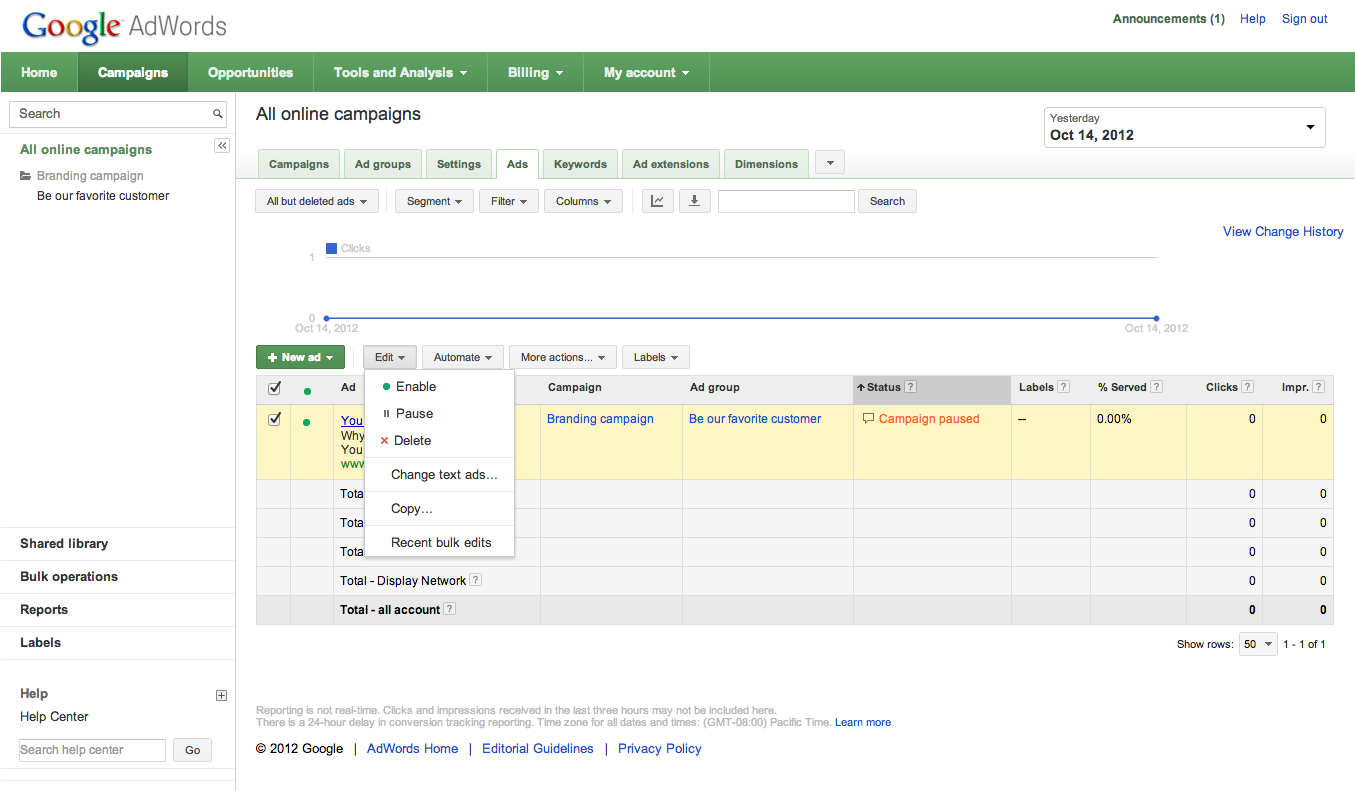The image size is (1355, 791).
Task: Choose Delete from the Edit menu
Action: point(439,441)
